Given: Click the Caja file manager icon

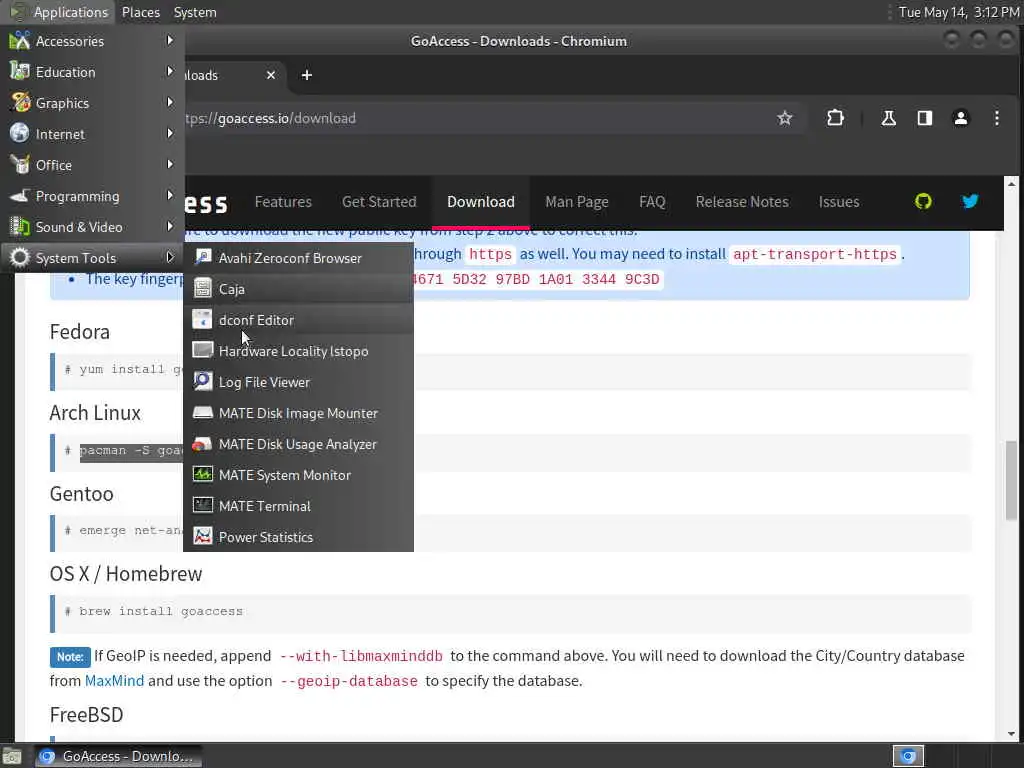Looking at the screenshot, I should click(202, 289).
